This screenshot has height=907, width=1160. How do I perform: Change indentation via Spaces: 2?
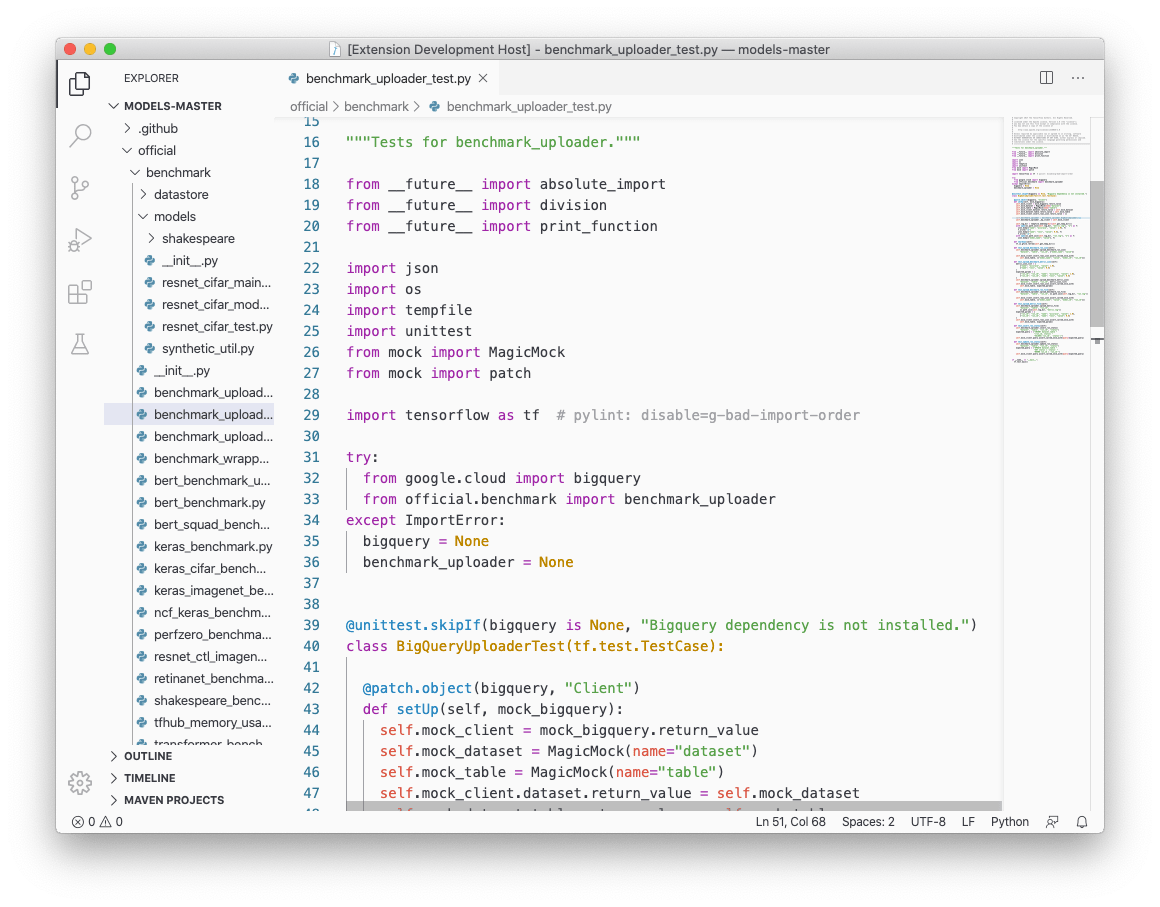(868, 822)
